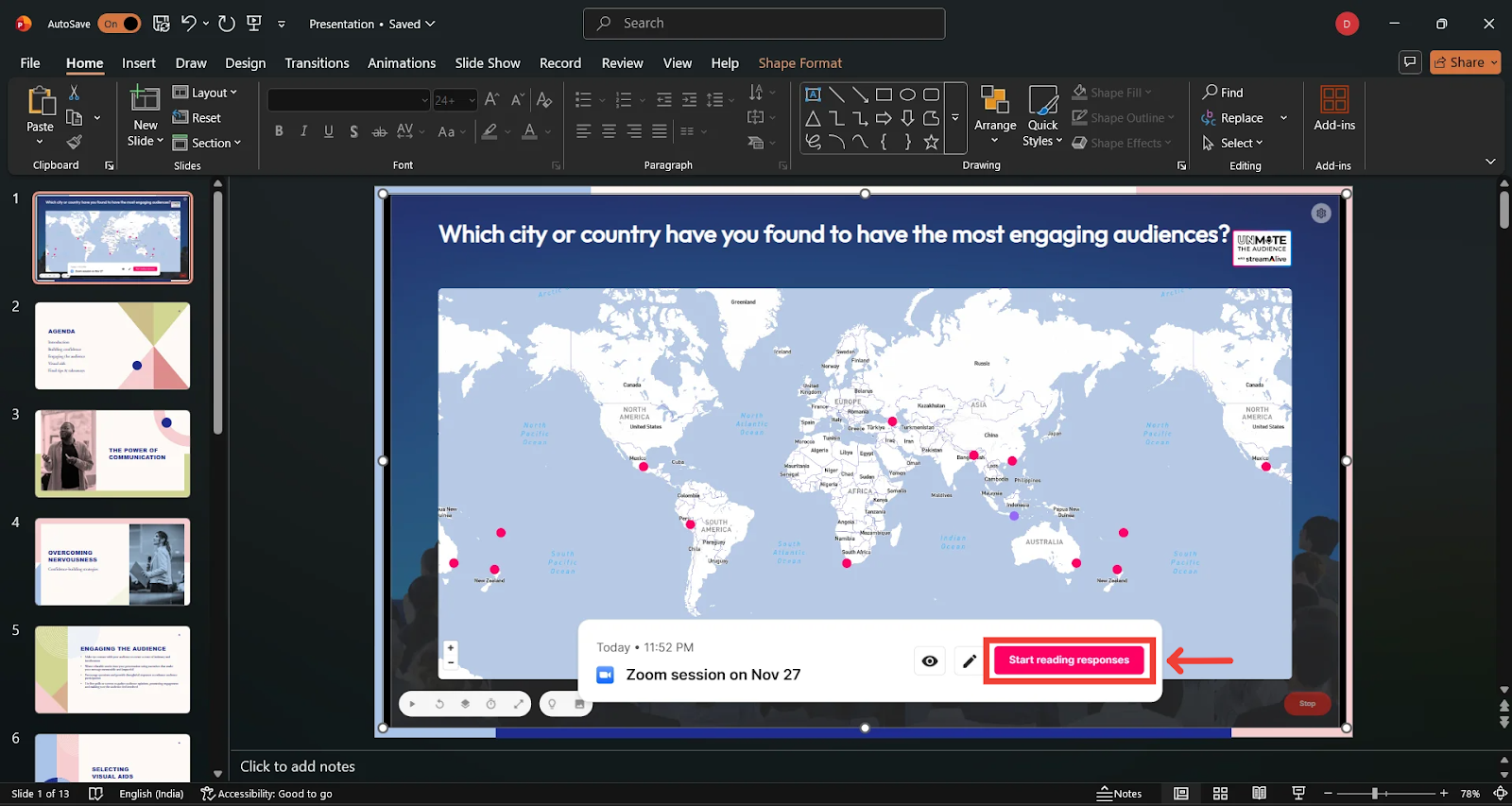Click Find in Editing group
This screenshot has height=806, width=1512.
coord(1223,93)
